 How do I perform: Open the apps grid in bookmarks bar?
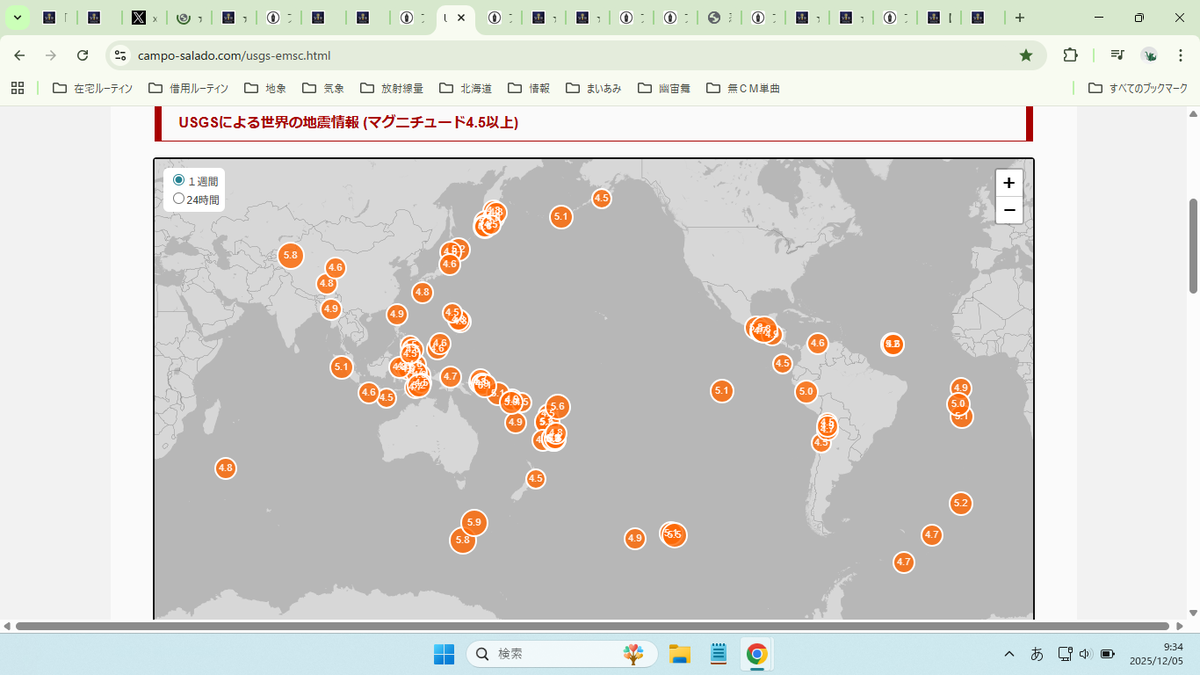[x=17, y=88]
